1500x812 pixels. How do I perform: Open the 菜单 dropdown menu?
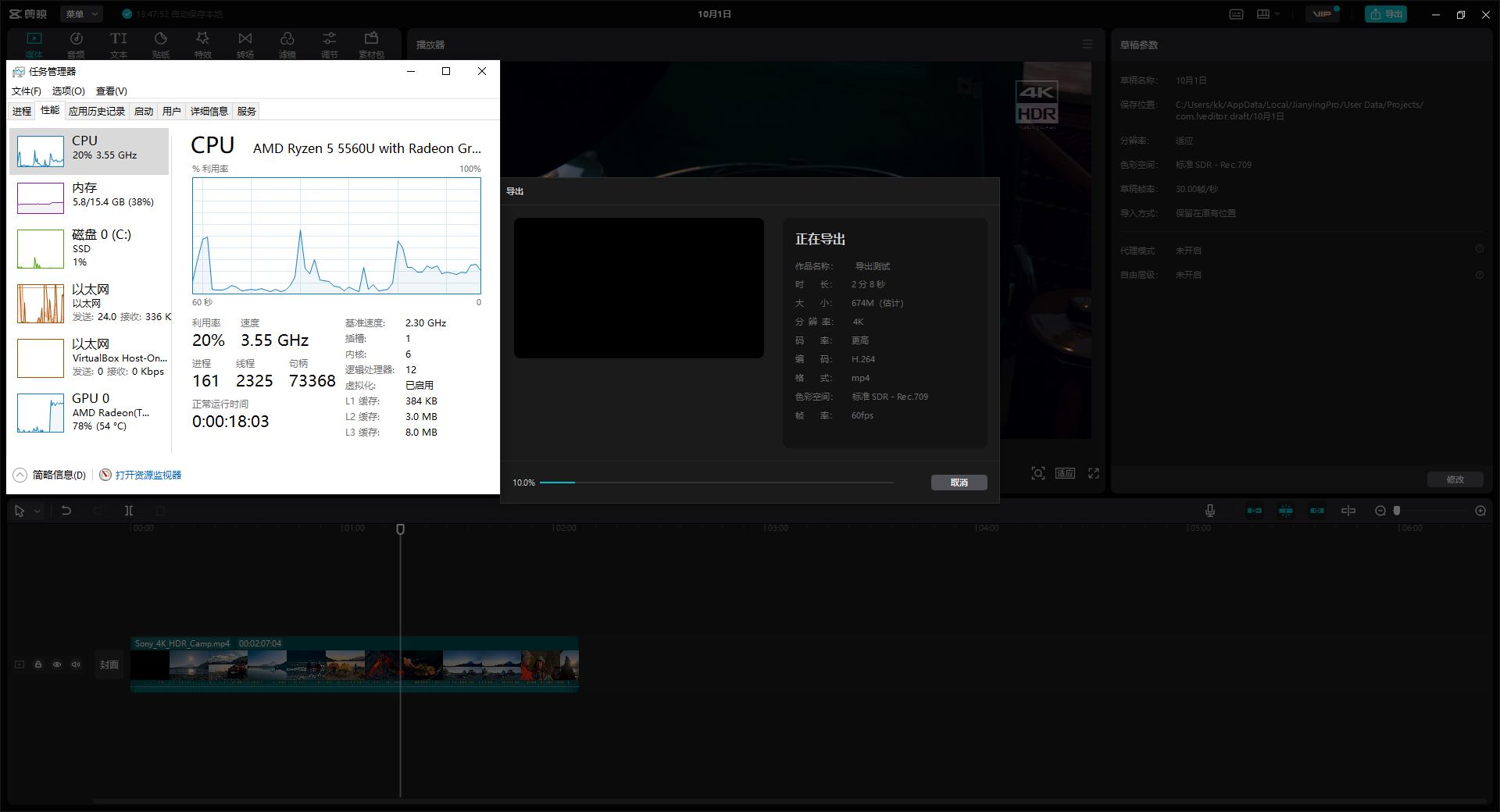tap(81, 14)
